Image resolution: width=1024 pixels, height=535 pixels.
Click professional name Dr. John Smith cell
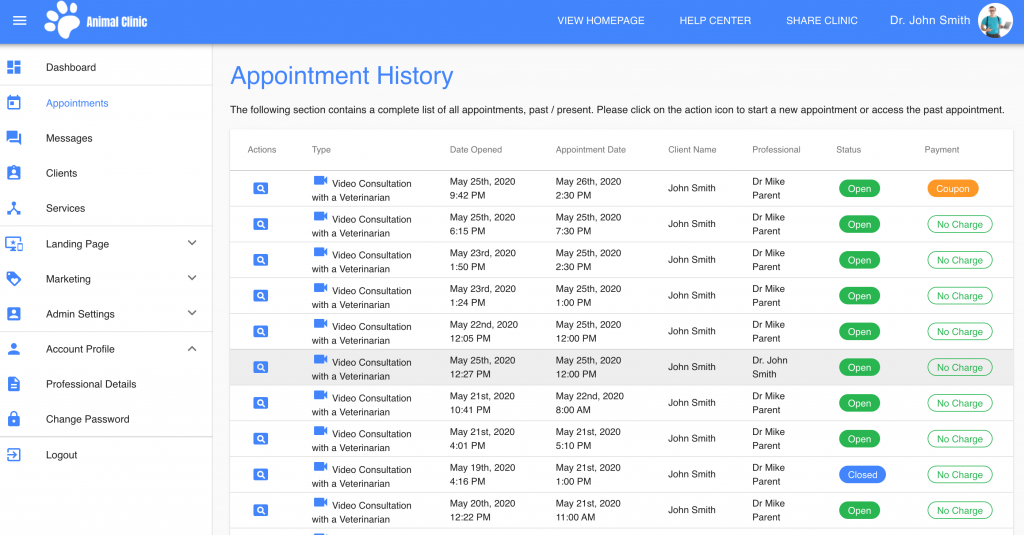(769, 367)
